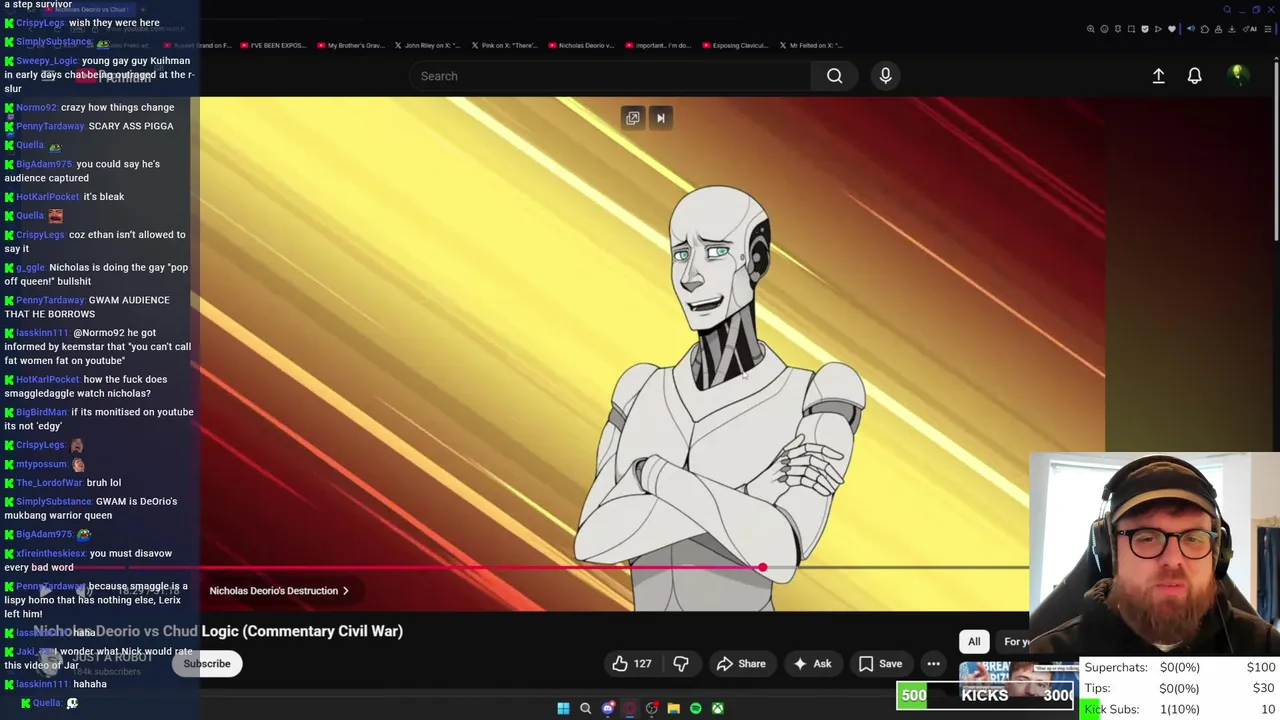
Task: Open the Share dialog for the video
Action: (x=741, y=663)
